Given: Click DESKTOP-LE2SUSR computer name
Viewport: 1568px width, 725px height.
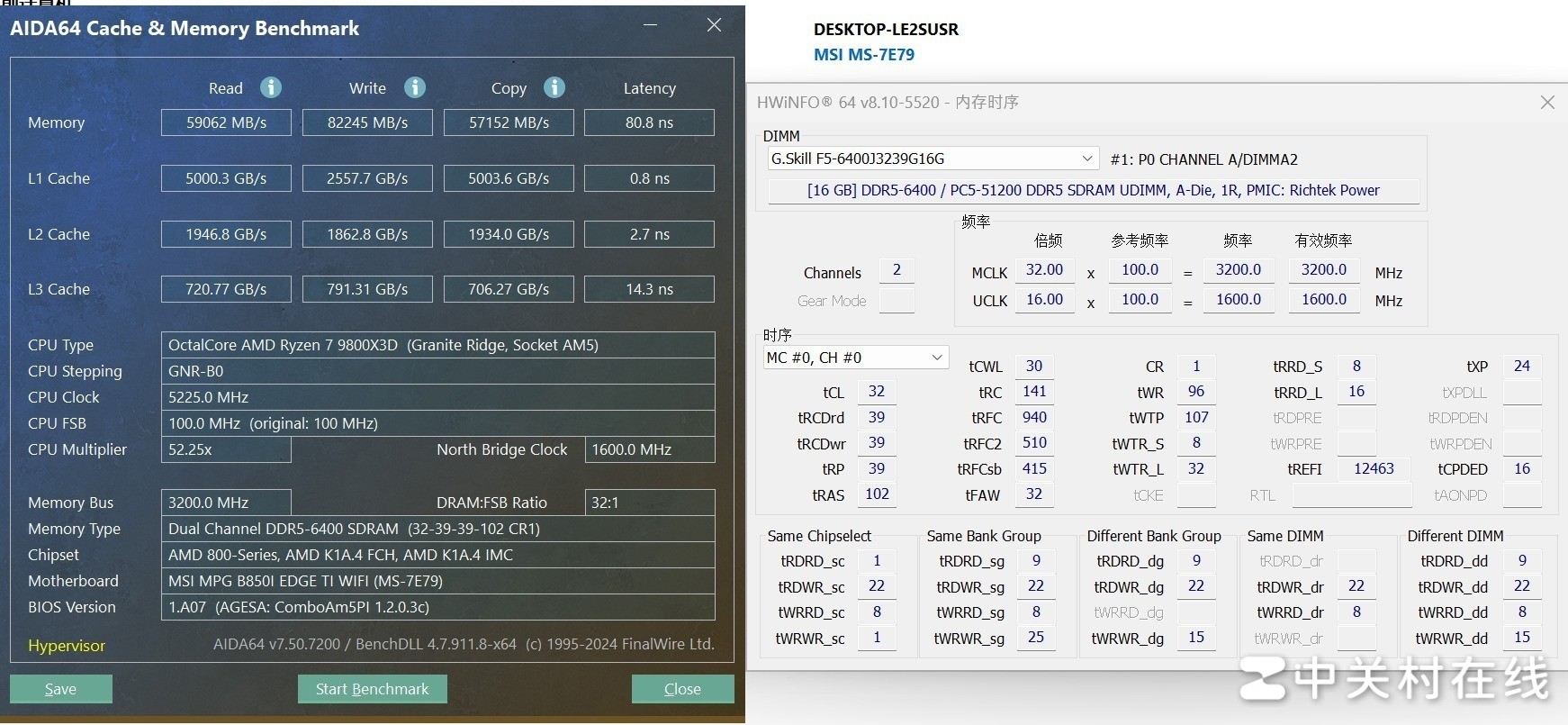Looking at the screenshot, I should 886,30.
